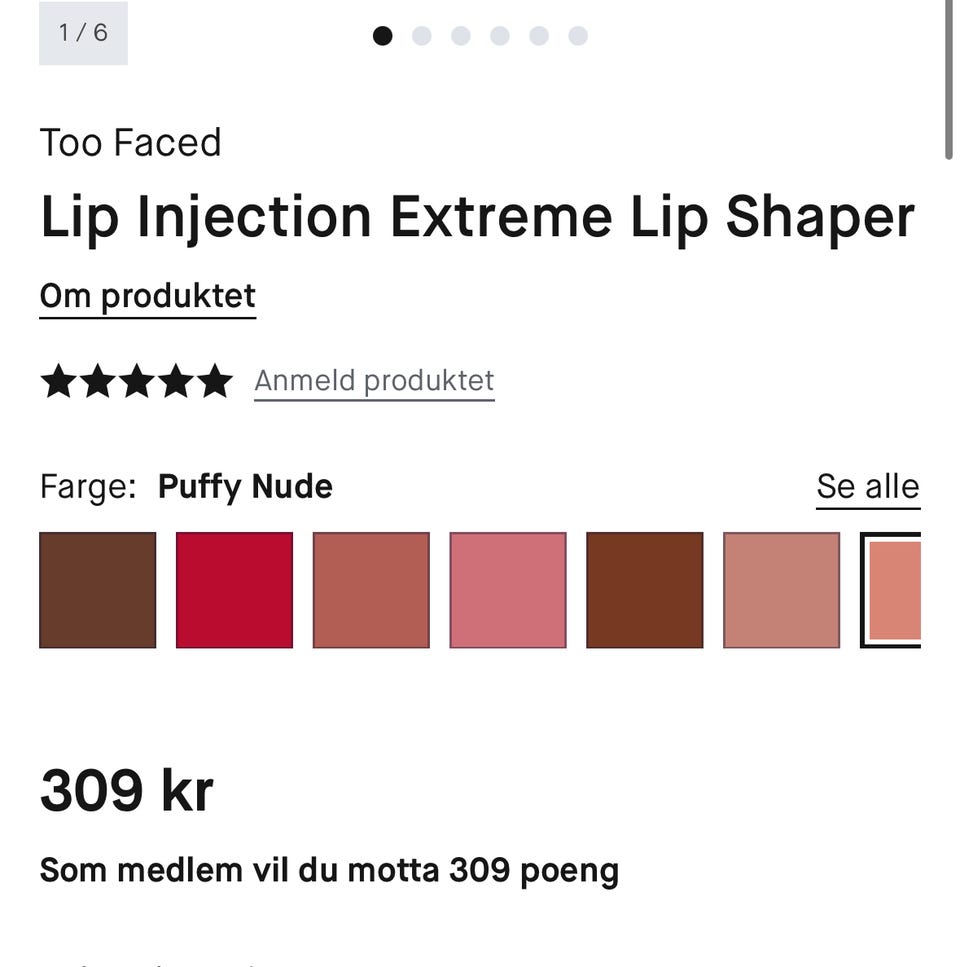Screen dimensions: 960x967
Task: Click the five-star rating icons
Action: [137, 381]
